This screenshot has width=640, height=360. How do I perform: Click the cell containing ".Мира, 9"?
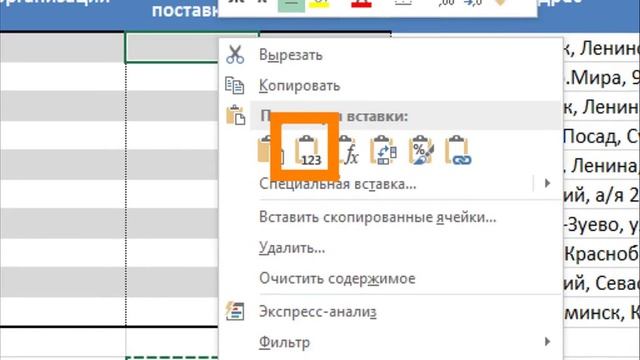[602, 77]
